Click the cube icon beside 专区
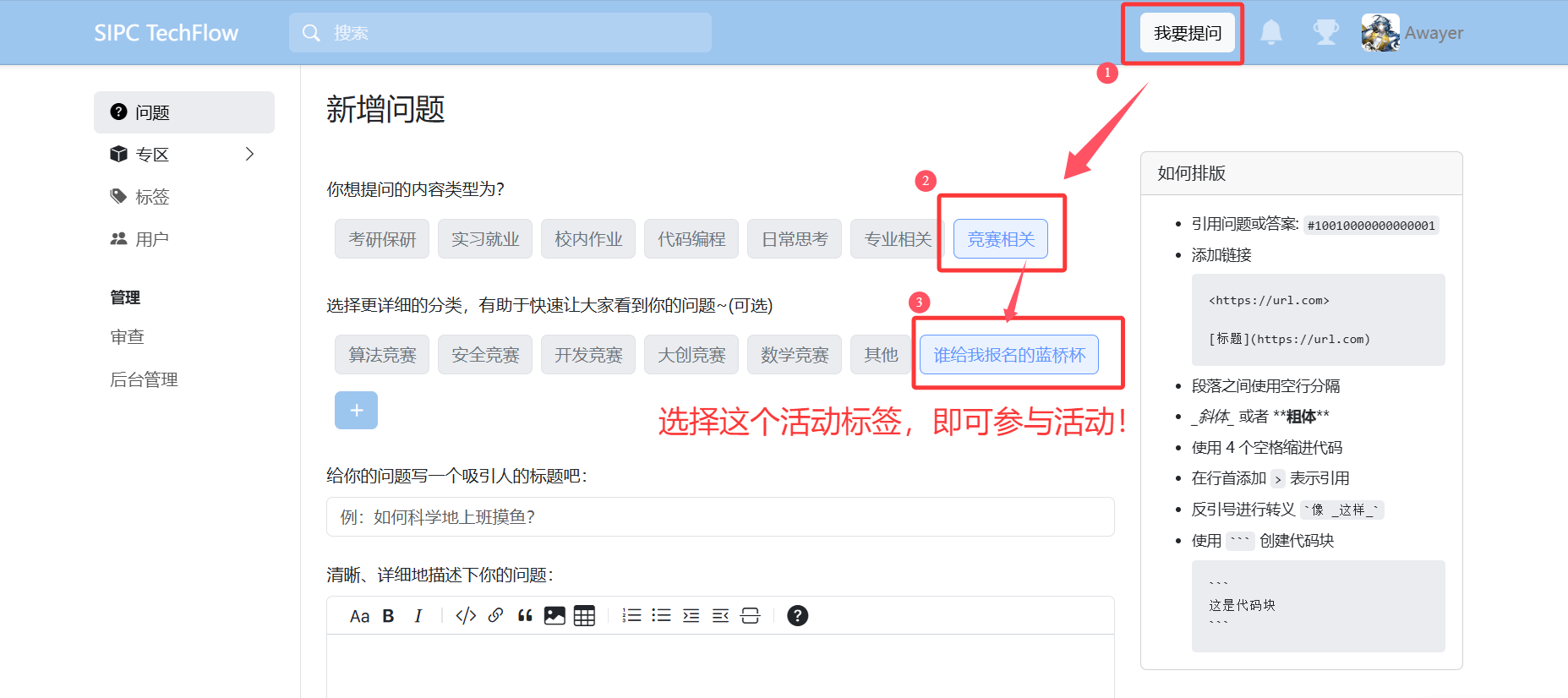Screen dimensions: 1568x698 pos(118,154)
